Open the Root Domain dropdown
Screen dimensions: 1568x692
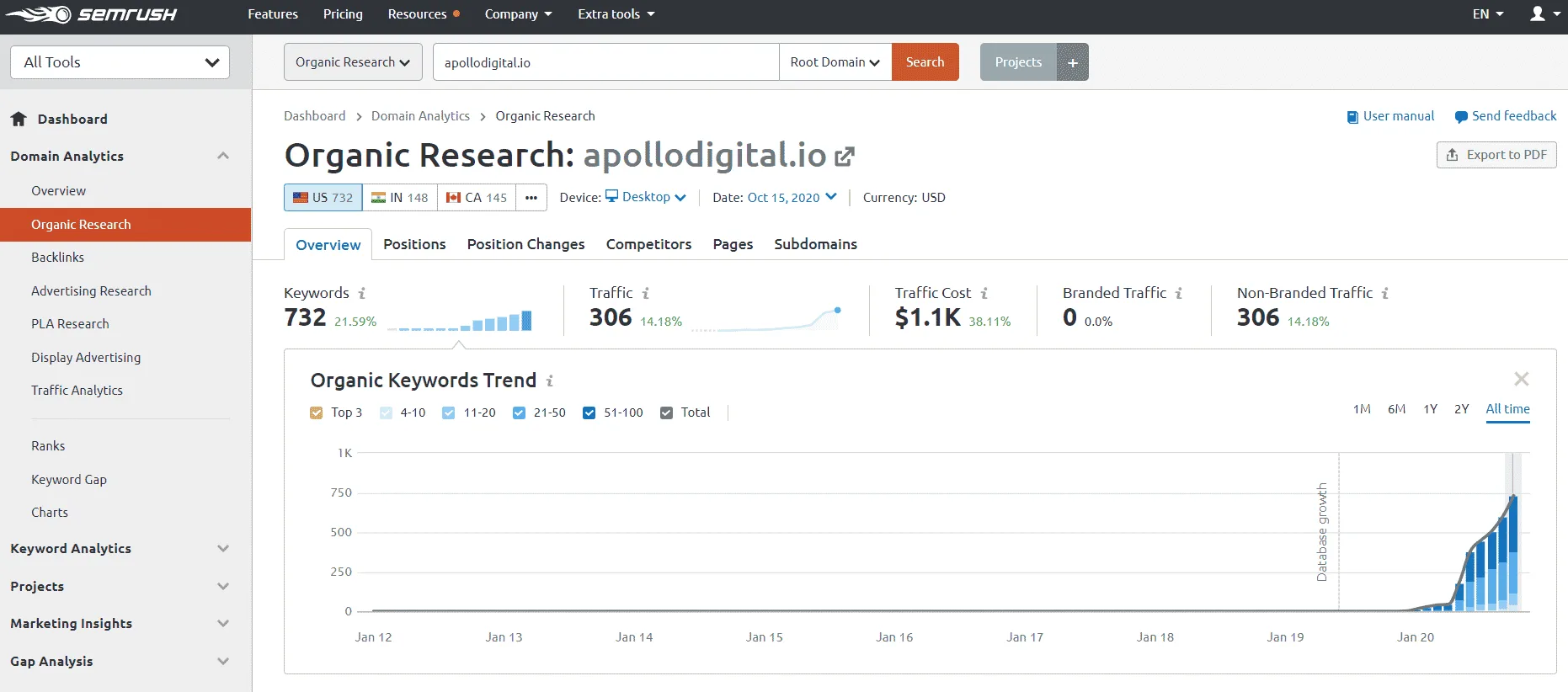835,62
